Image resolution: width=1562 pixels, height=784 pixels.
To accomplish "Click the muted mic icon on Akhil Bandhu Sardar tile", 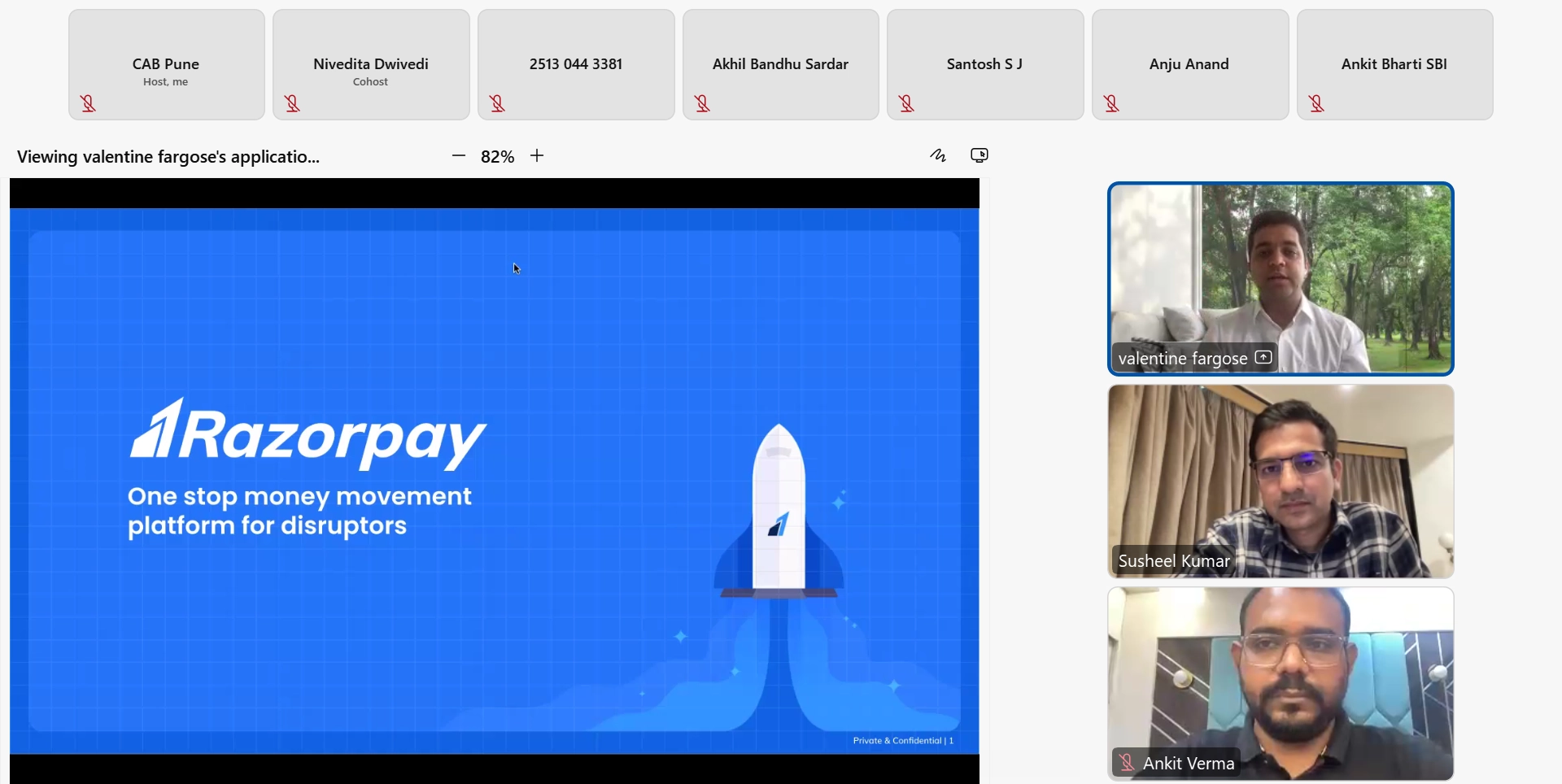I will coord(703,103).
